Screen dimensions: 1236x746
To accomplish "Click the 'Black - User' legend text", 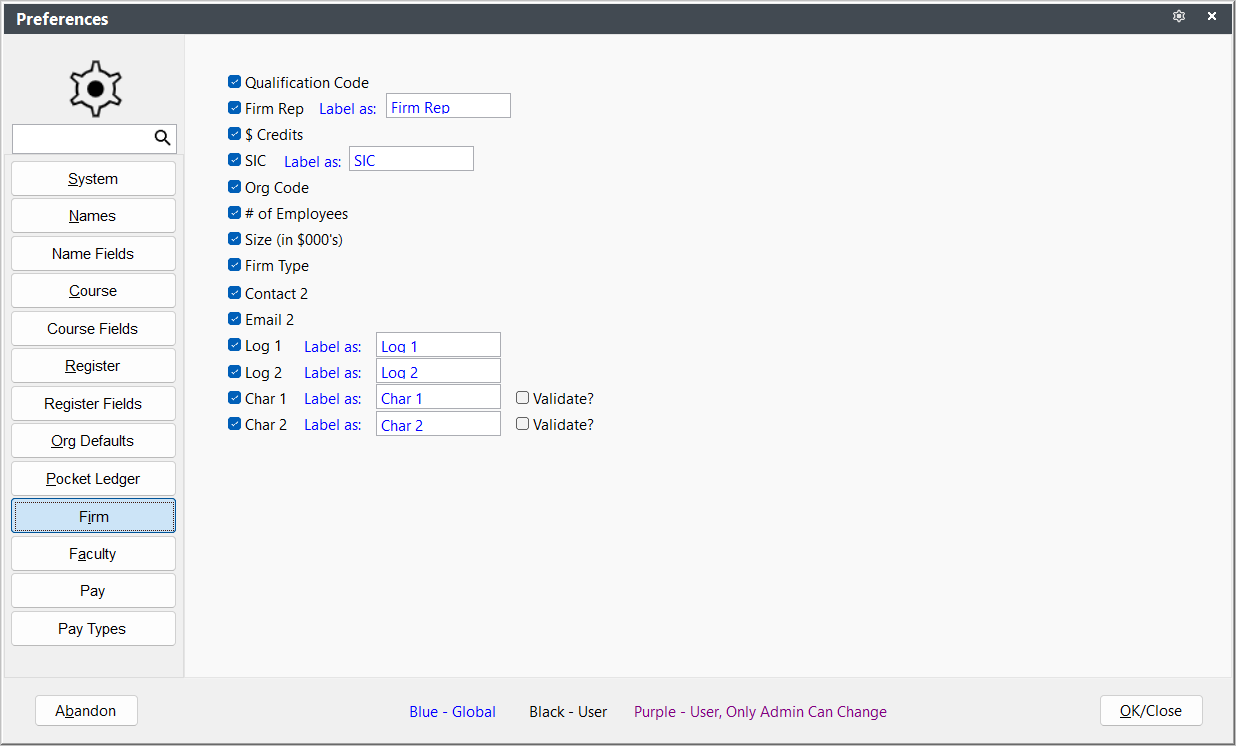I will click(568, 712).
